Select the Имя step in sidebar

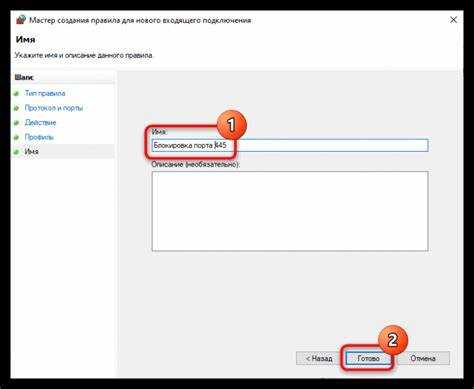click(x=32, y=151)
